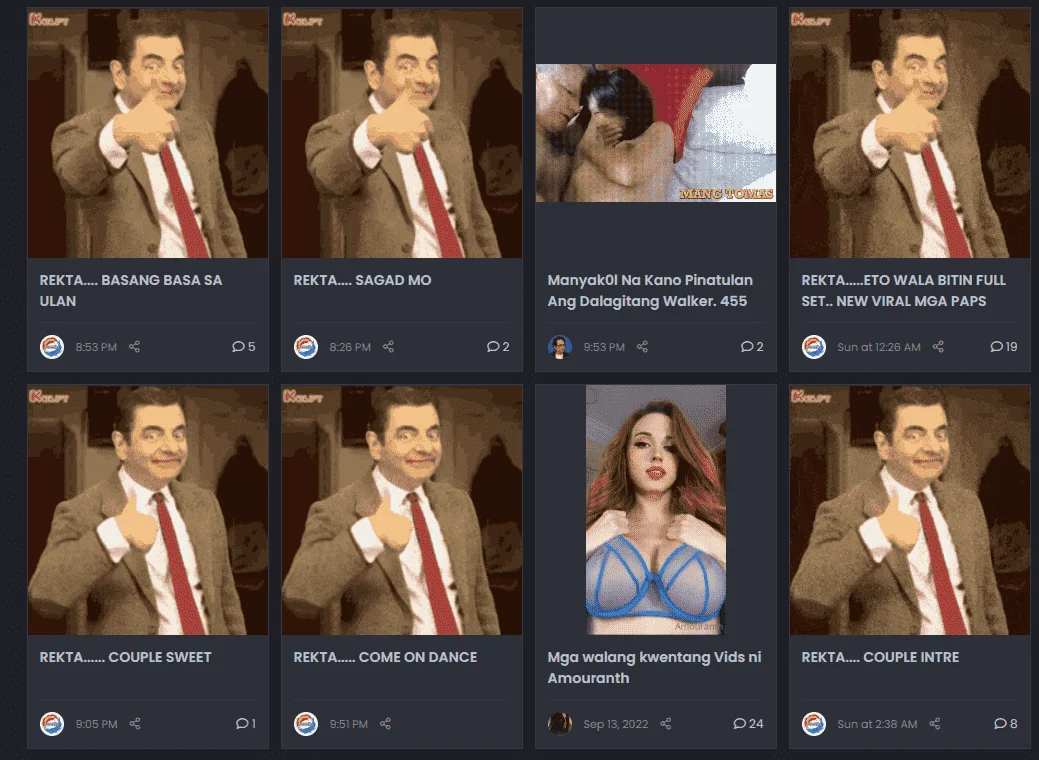Screen dimensions: 1039x760
Task: Click share icon on BASANG BASA SA ULAN card
Action: 135,347
